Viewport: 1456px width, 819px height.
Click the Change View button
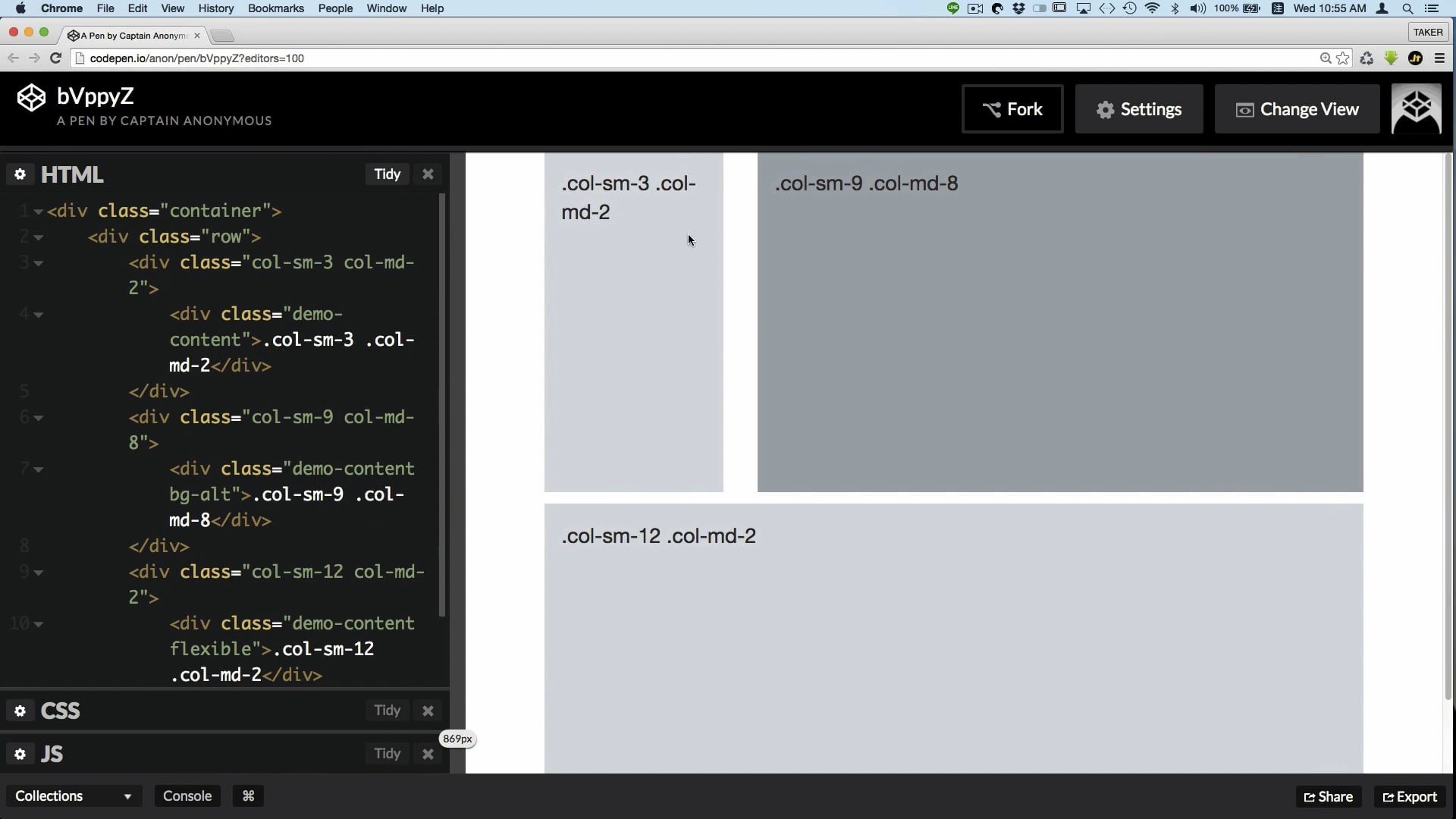point(1297,109)
